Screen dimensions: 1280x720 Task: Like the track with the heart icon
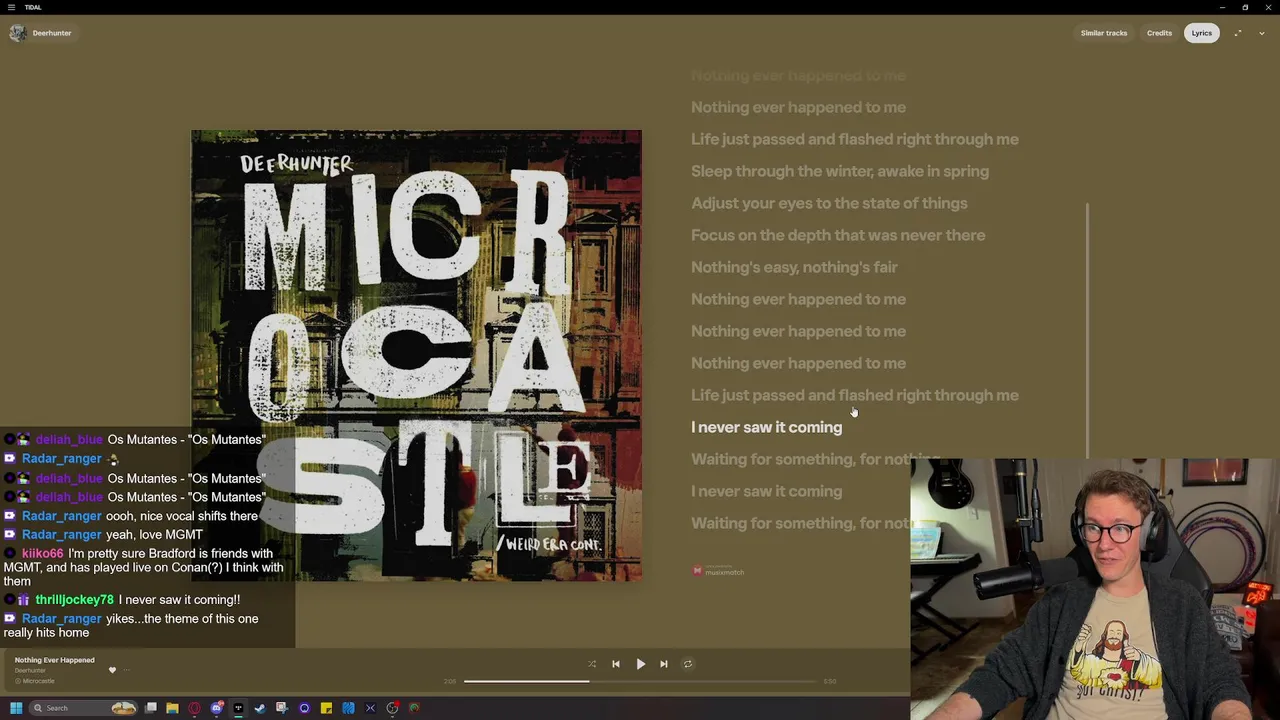pyautogui.click(x=112, y=670)
